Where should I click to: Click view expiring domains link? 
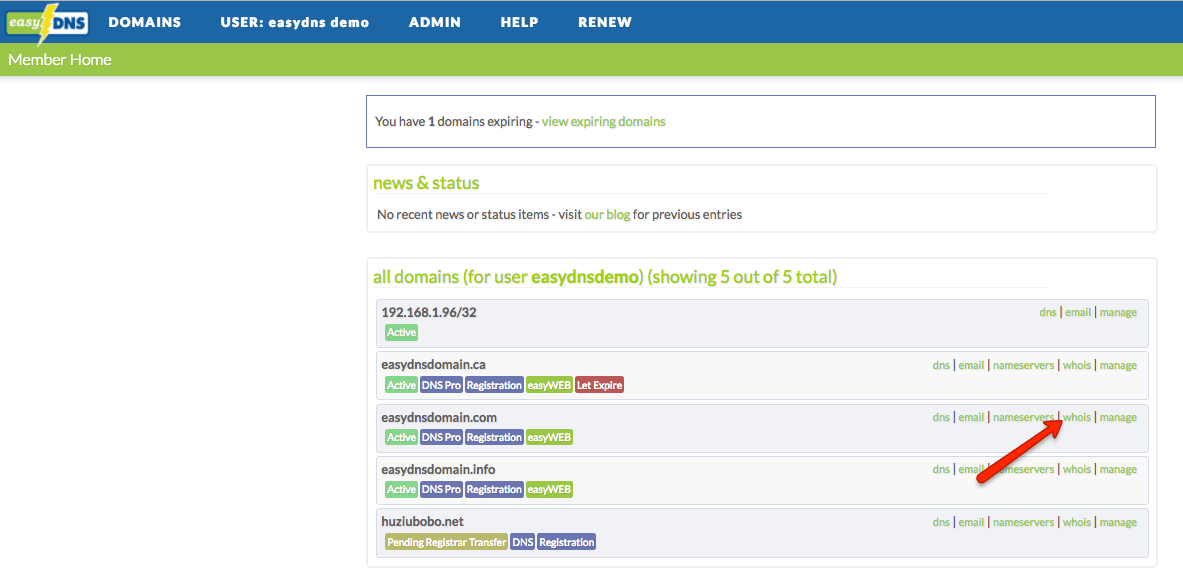pyautogui.click(x=603, y=120)
